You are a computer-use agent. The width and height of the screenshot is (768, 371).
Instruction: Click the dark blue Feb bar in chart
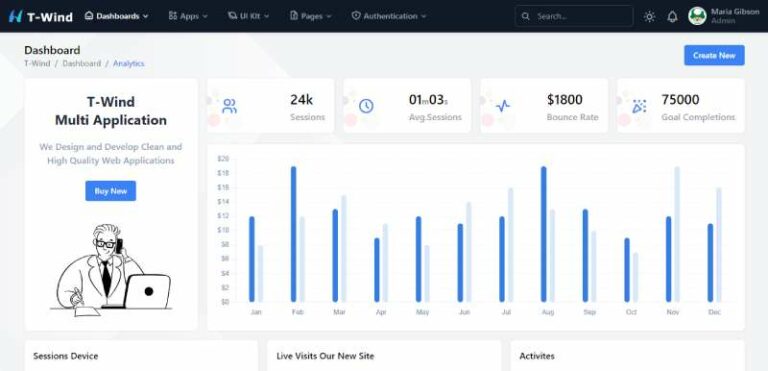coord(293,234)
